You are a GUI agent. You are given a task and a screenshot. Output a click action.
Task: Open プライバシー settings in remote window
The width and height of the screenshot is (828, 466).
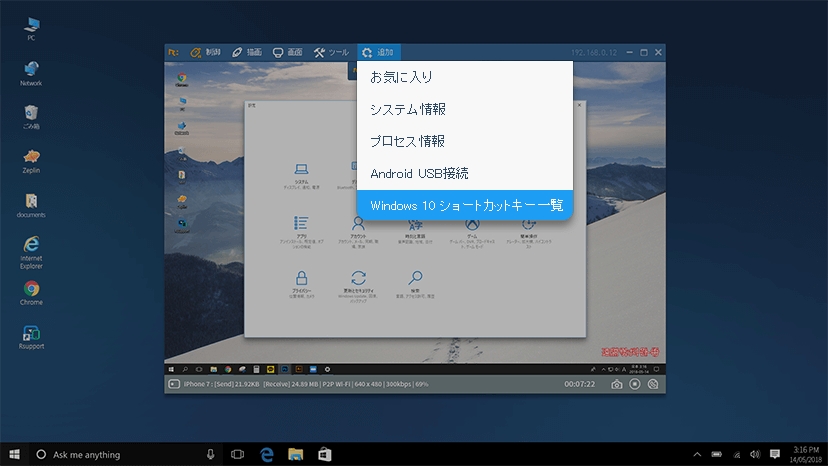302,285
